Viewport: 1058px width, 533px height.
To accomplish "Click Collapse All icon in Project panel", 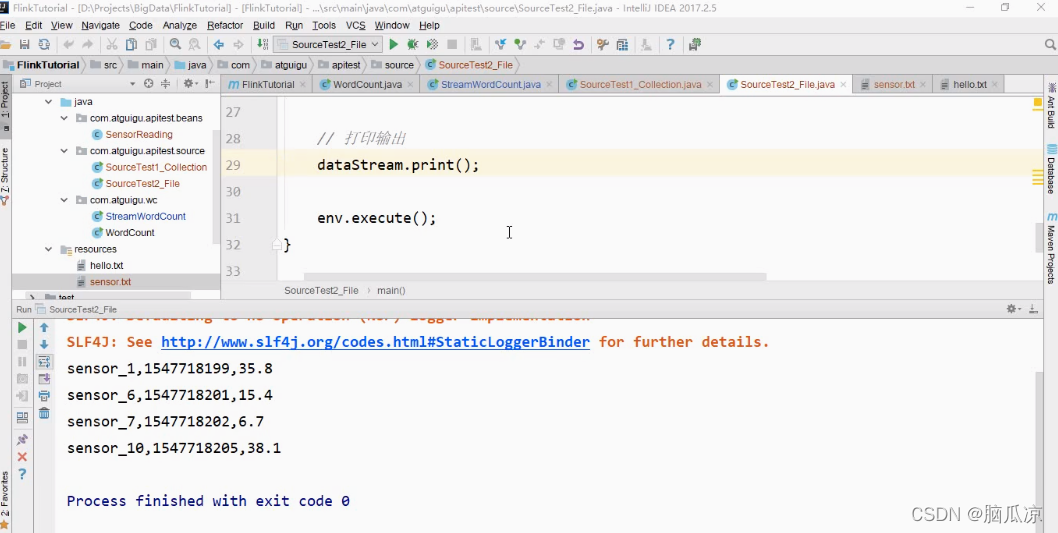I will (165, 84).
